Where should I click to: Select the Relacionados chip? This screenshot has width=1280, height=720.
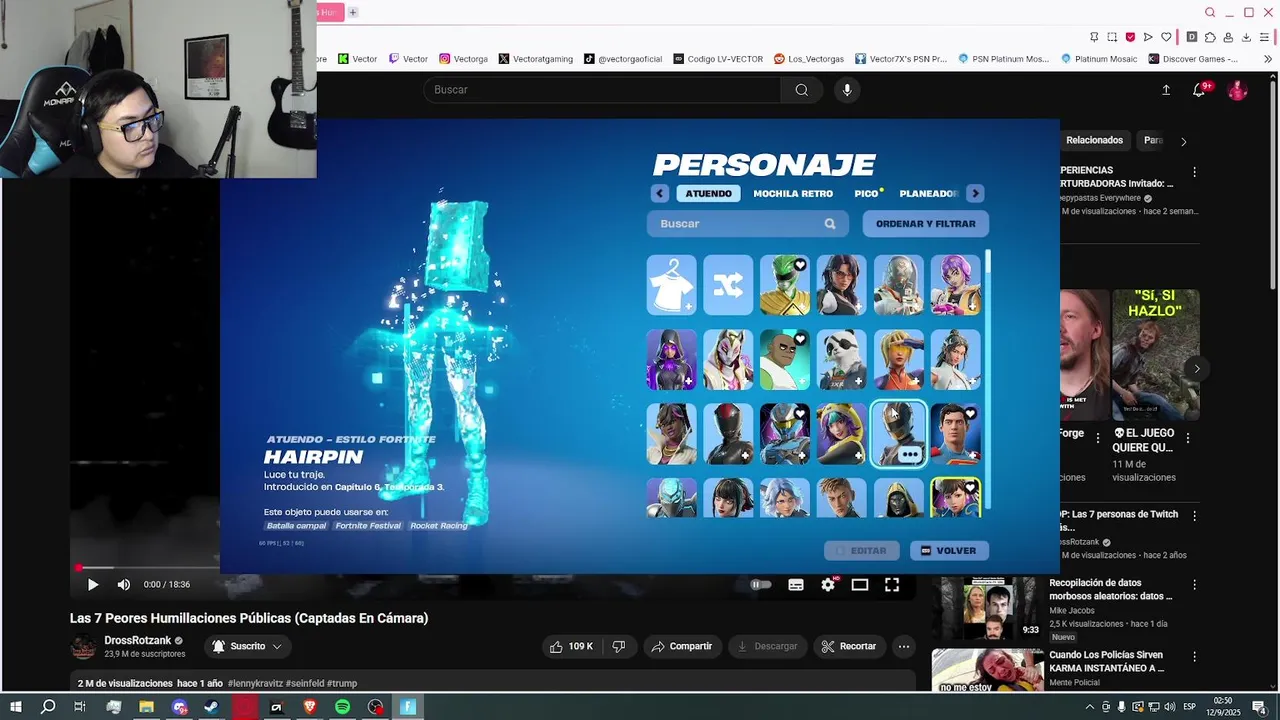[x=1094, y=141]
